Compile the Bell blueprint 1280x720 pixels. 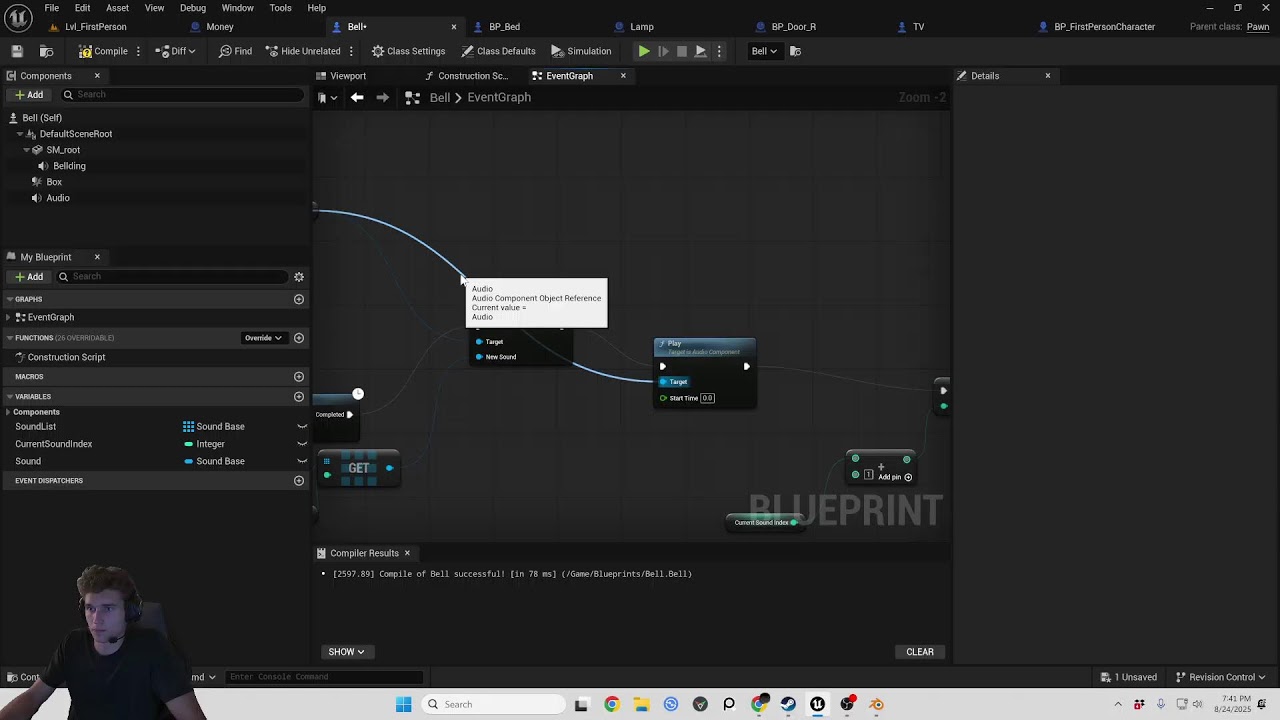[x=104, y=51]
